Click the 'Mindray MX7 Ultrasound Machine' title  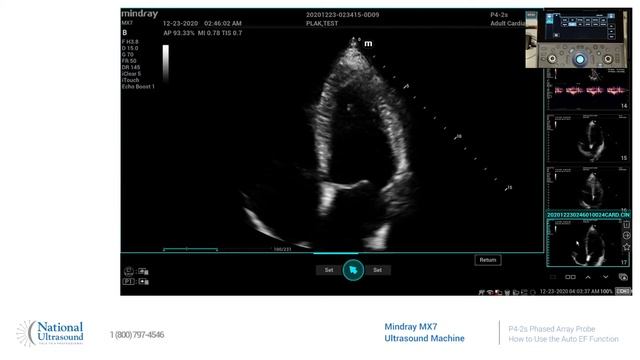point(424,333)
